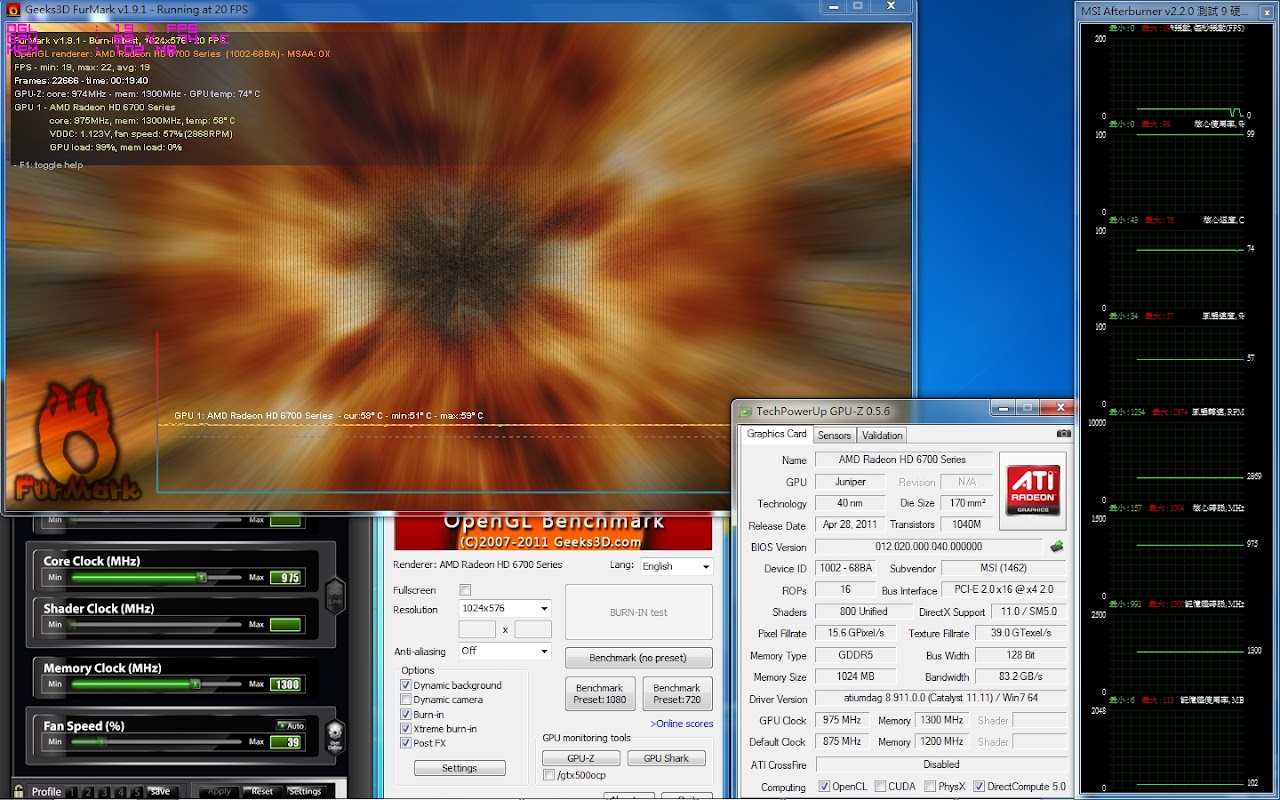Toggle the Dynamic background option

click(x=406, y=686)
